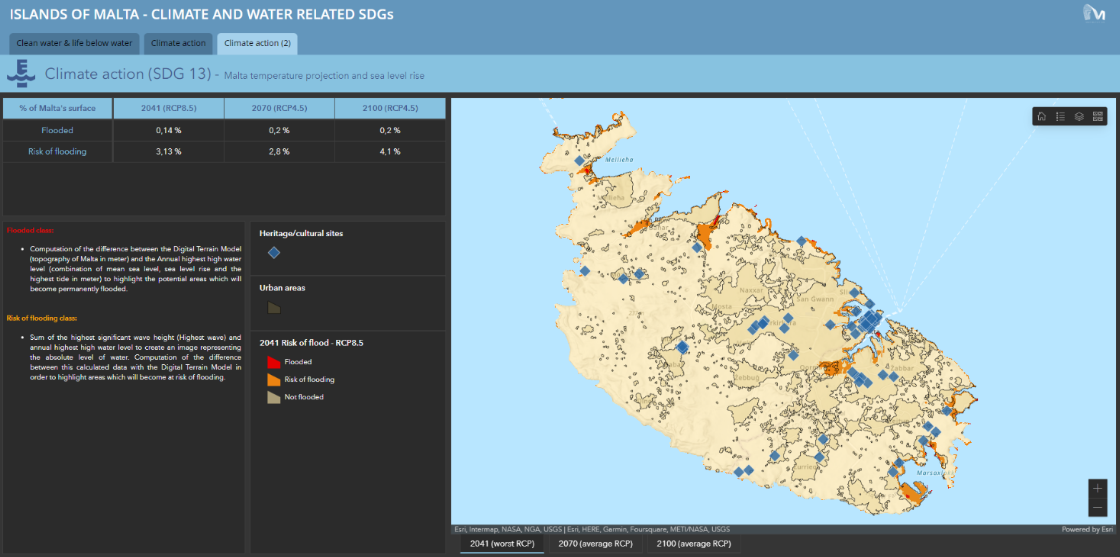Click the Urban areas legend swatch
Viewport: 1120px width, 557px height.
(x=274, y=308)
